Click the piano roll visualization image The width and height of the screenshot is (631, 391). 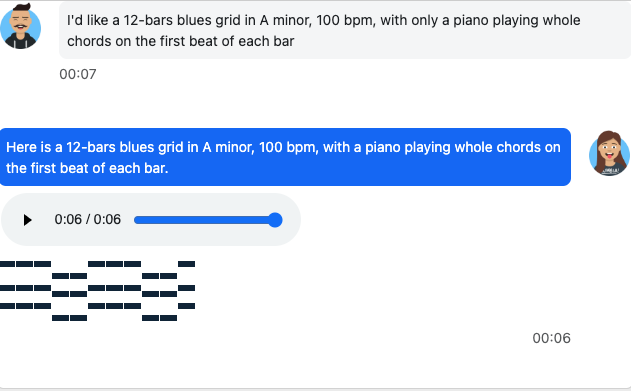97,291
